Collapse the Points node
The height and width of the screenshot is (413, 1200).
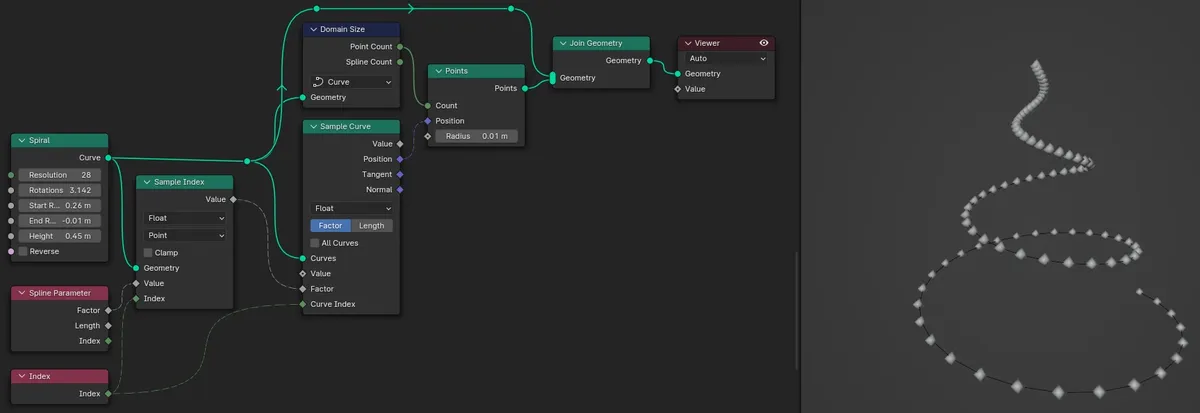pyautogui.click(x=438, y=71)
